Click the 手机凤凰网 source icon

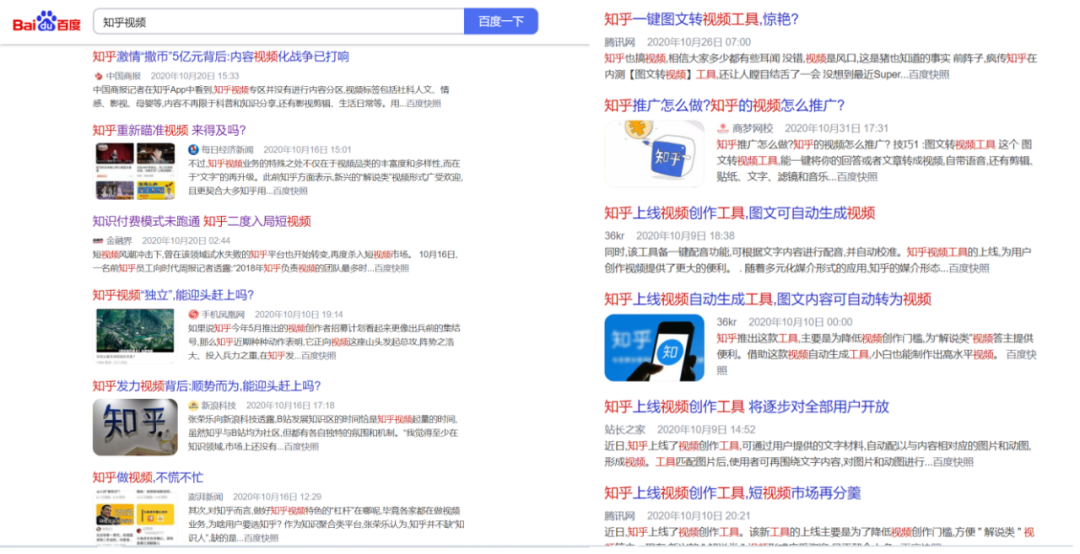tap(194, 314)
